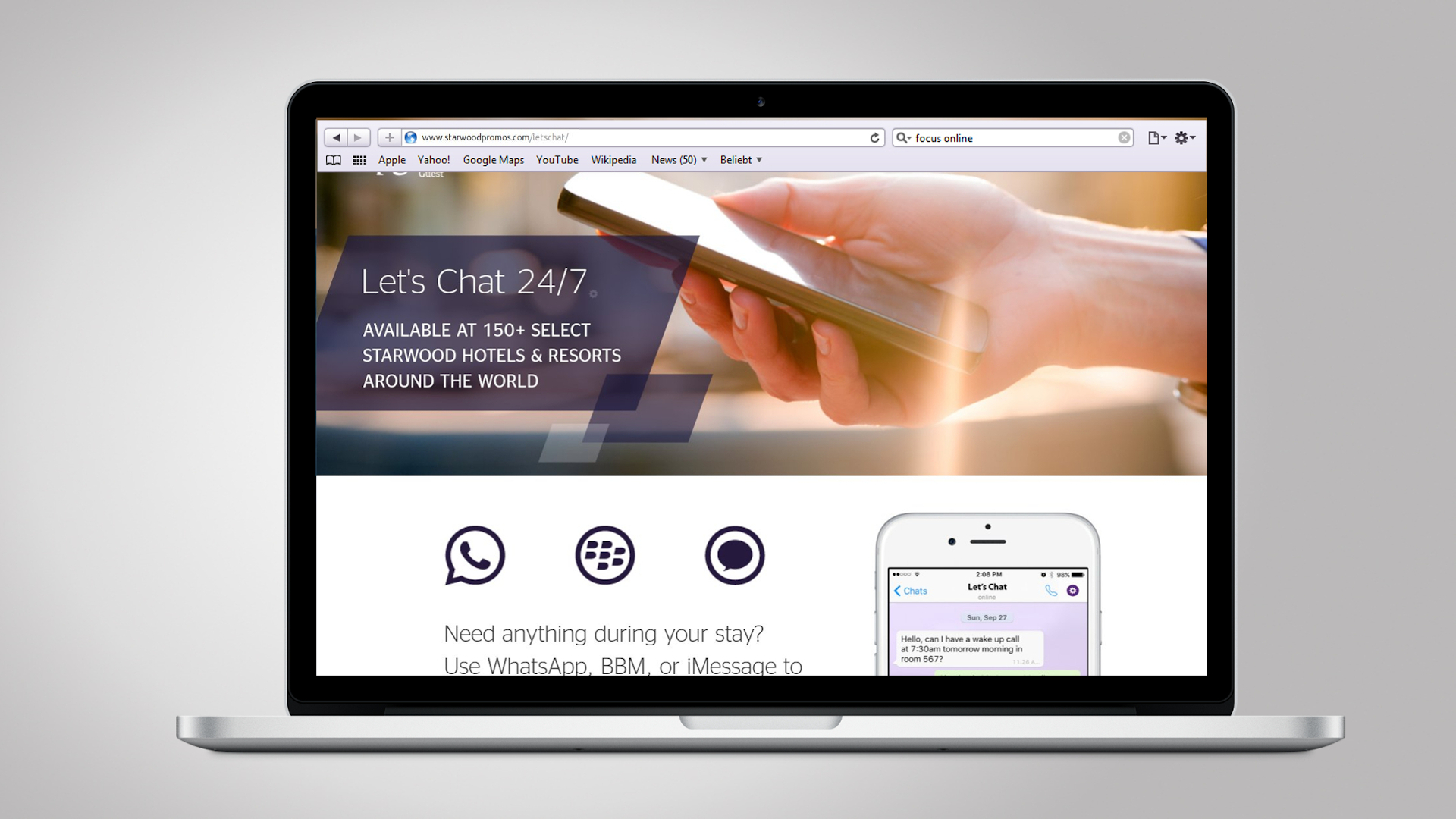
Task: Click the WhatsApp icon
Action: tap(475, 554)
